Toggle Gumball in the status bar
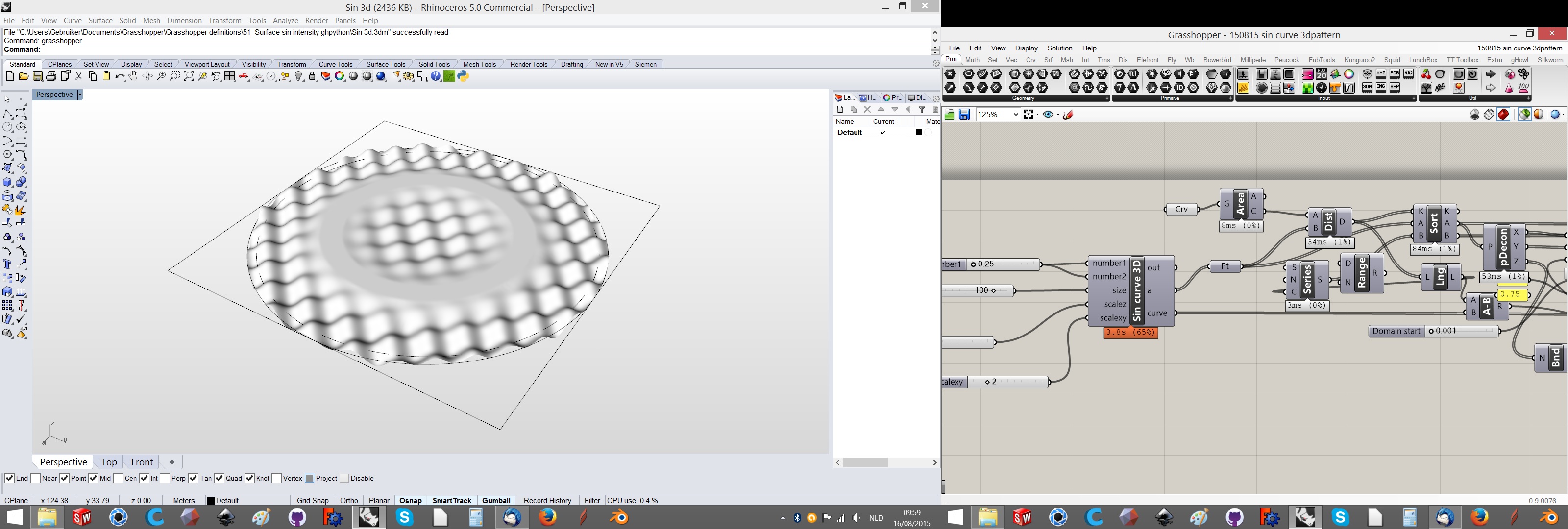This screenshot has height=529, width=1568. tap(496, 501)
